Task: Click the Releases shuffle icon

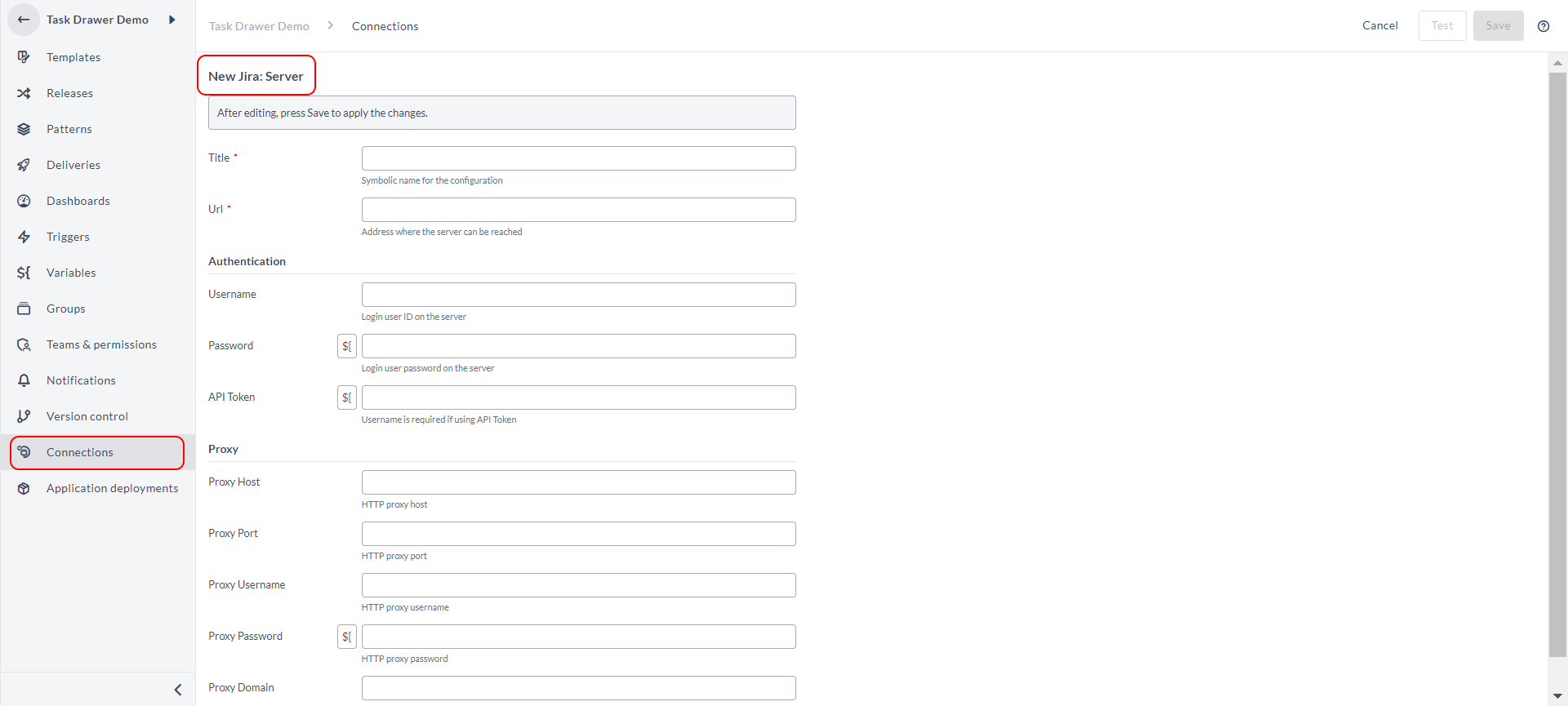Action: [x=24, y=93]
